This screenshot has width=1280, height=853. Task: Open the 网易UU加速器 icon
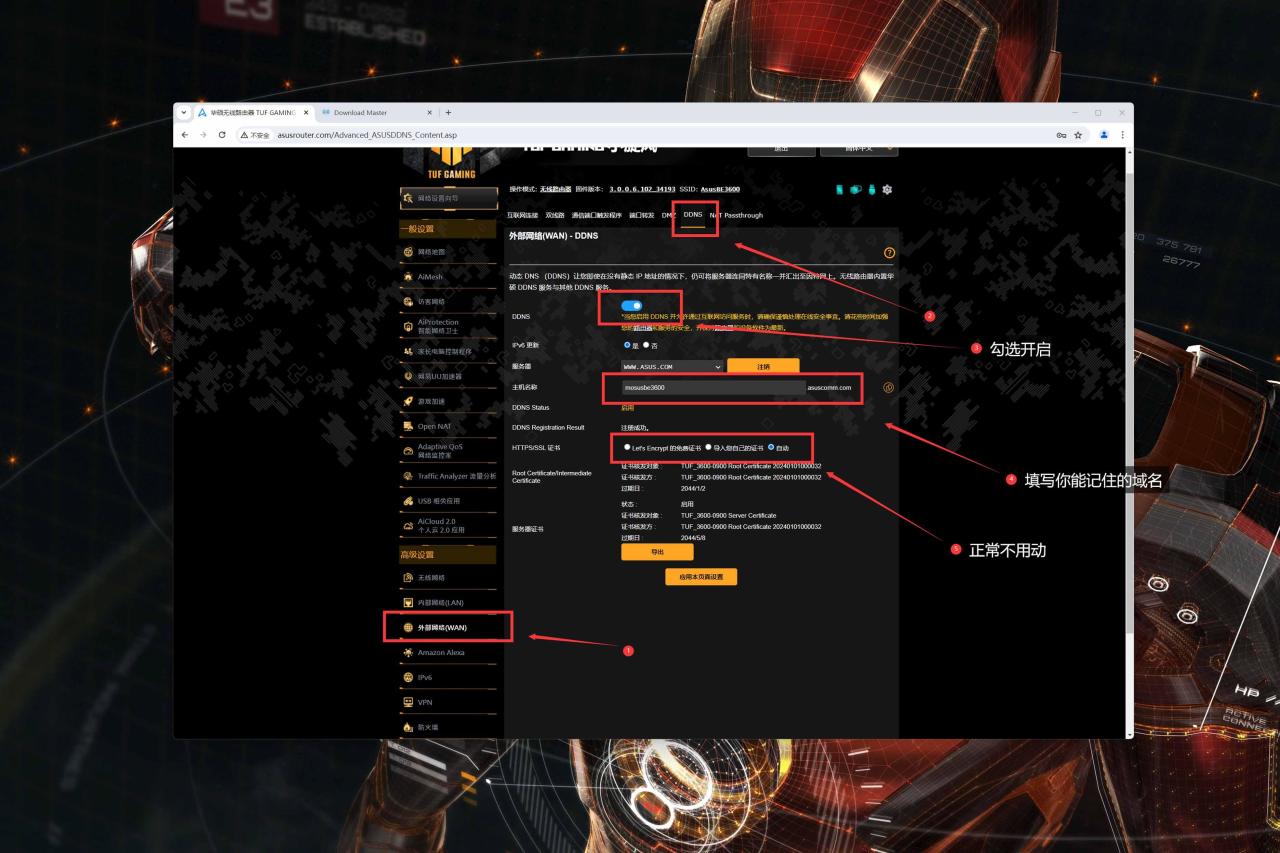pos(408,376)
